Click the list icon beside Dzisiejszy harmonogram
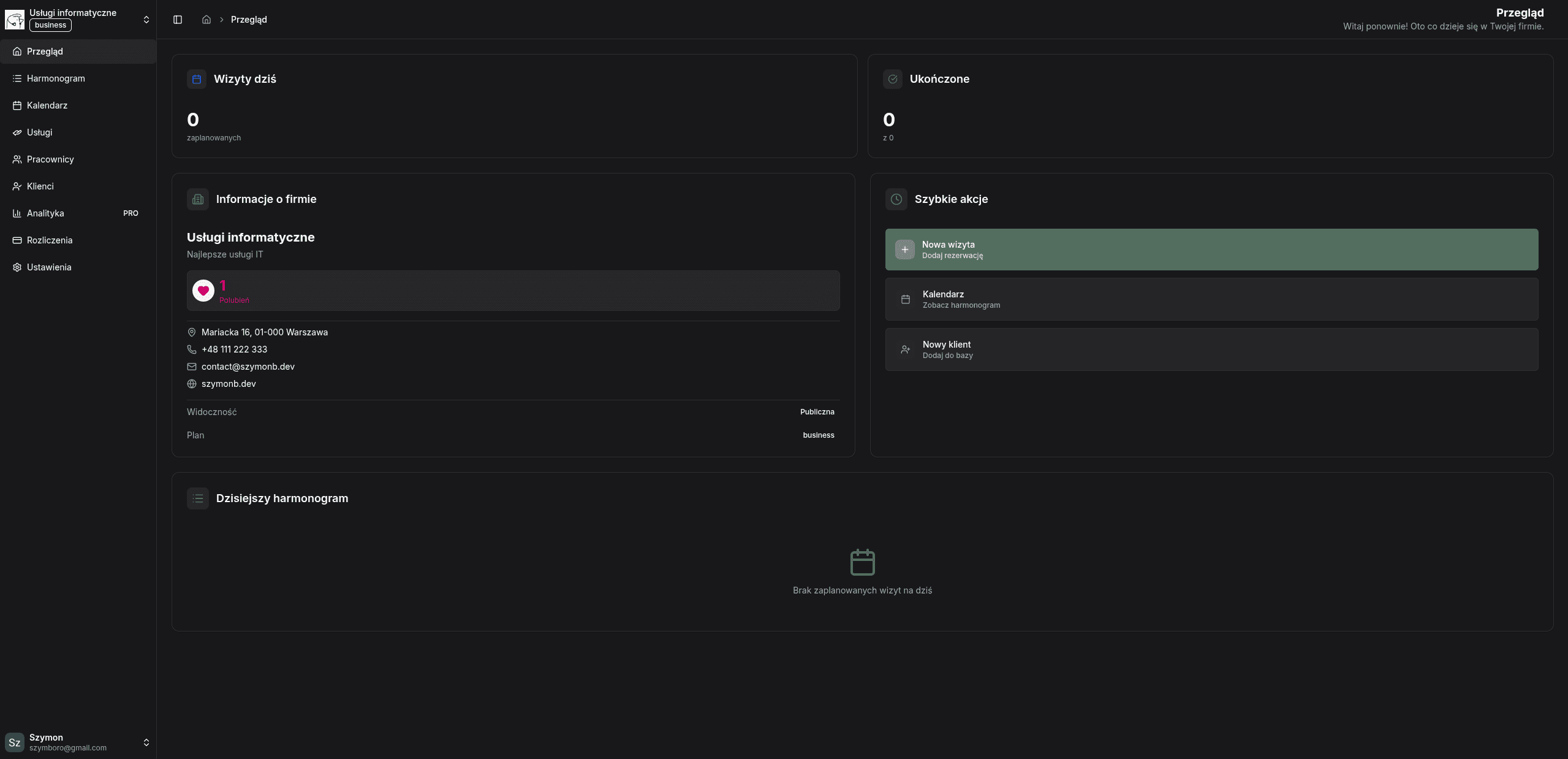 tap(198, 498)
